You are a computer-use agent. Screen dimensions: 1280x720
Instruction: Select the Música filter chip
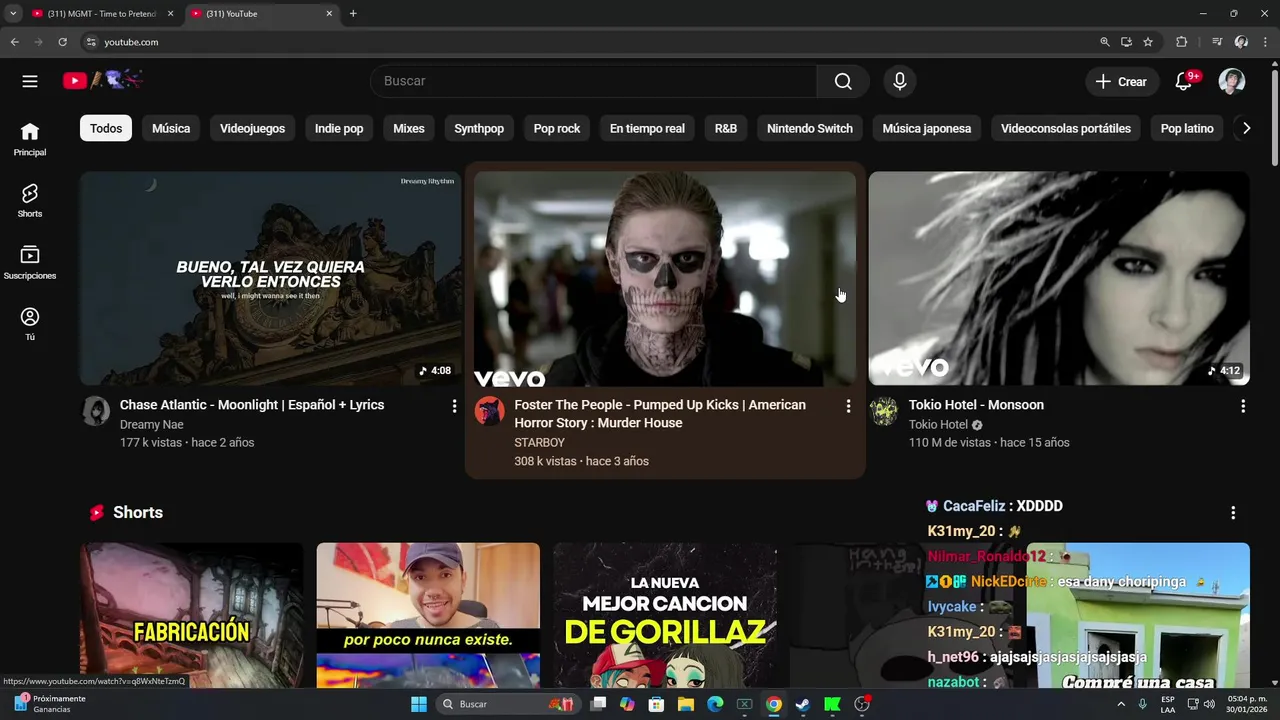tap(171, 128)
